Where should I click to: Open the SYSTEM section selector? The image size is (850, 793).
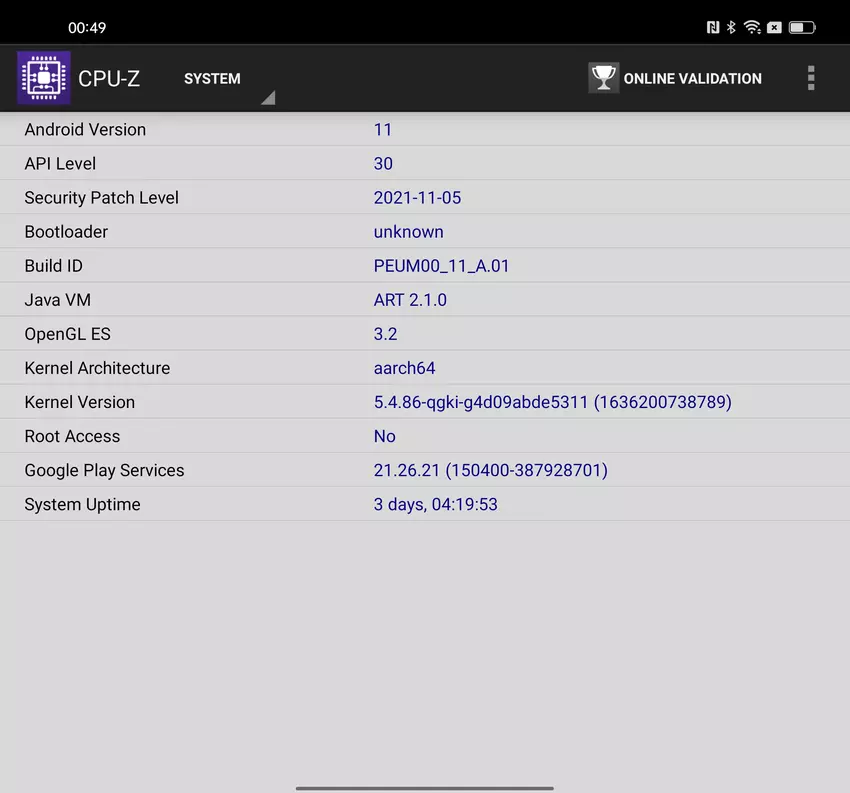click(x=212, y=79)
